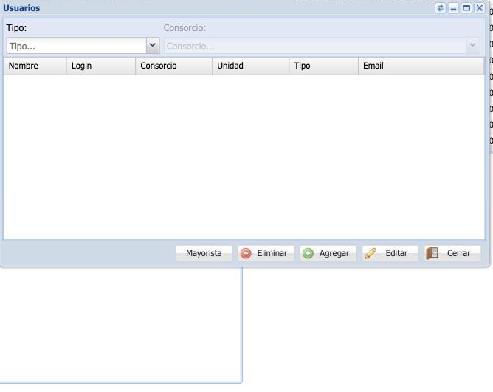Click the pencil Editar icon
This screenshot has height=392, width=493.
[x=370, y=253]
